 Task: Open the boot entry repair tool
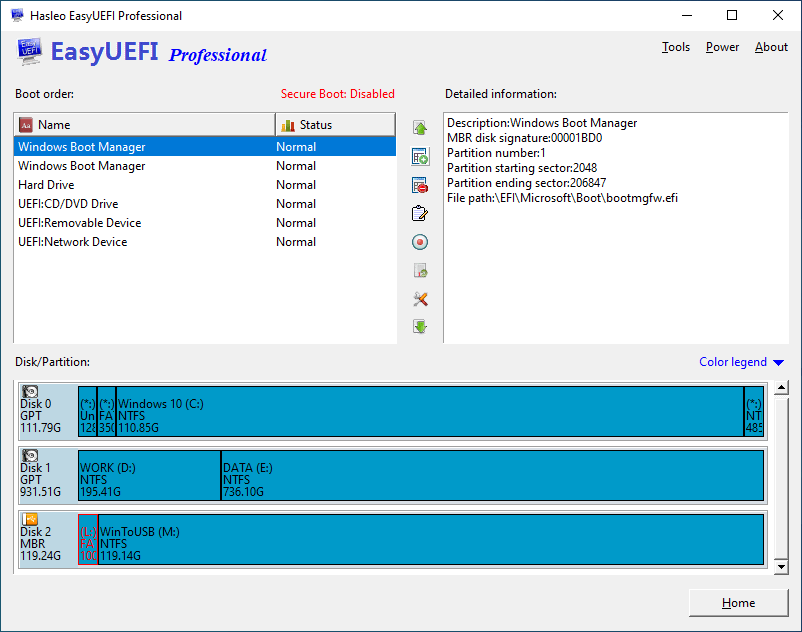420,298
